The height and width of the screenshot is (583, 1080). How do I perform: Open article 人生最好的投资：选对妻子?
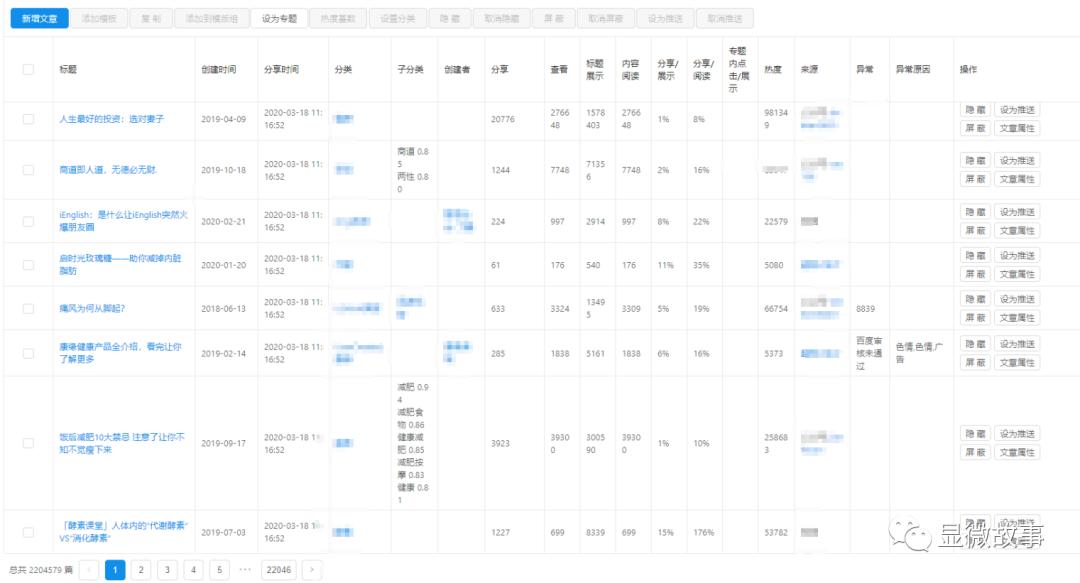coord(112,119)
